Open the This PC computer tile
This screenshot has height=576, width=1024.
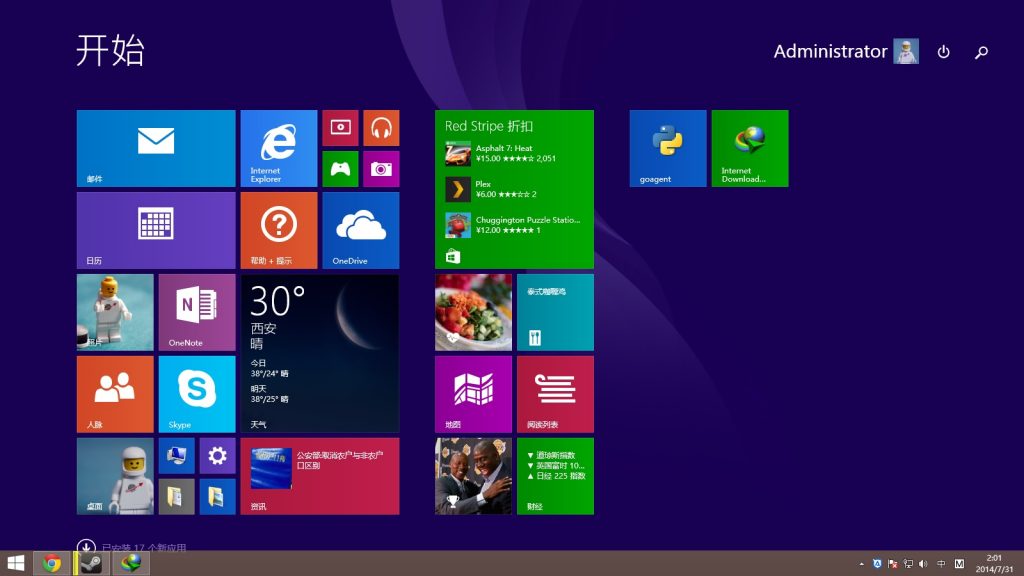coord(176,456)
